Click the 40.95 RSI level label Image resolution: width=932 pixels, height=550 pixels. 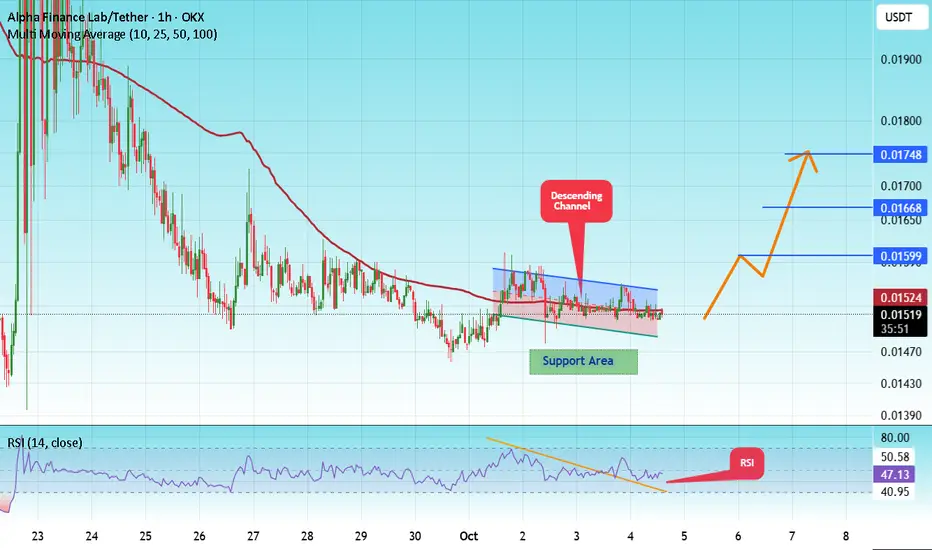click(x=895, y=492)
